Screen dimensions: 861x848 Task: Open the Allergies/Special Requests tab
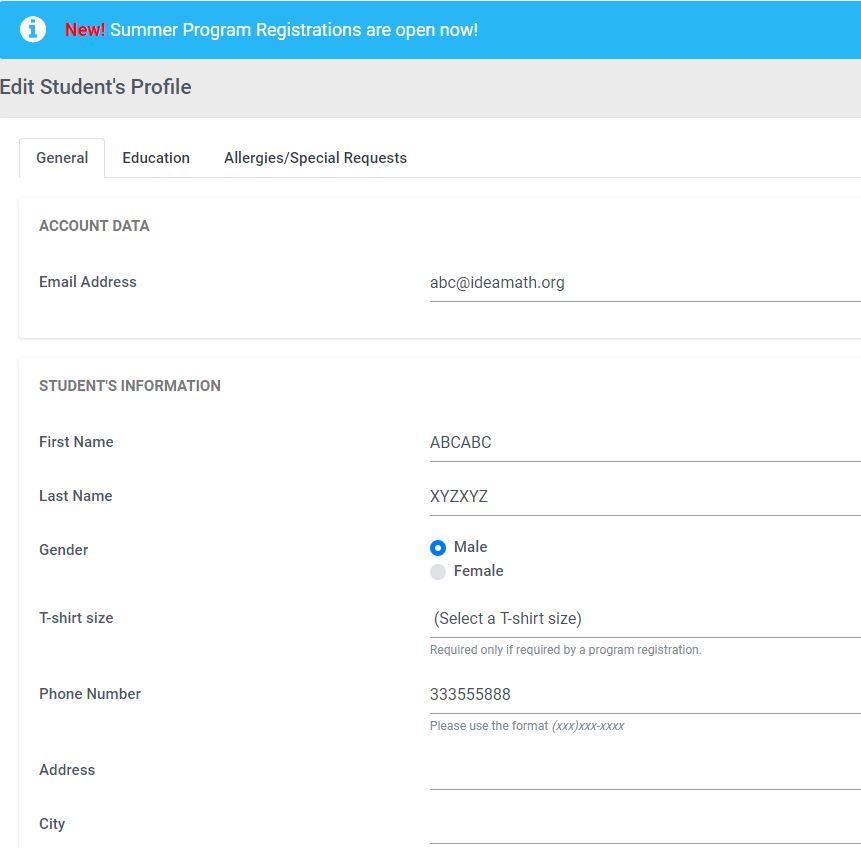click(x=315, y=158)
